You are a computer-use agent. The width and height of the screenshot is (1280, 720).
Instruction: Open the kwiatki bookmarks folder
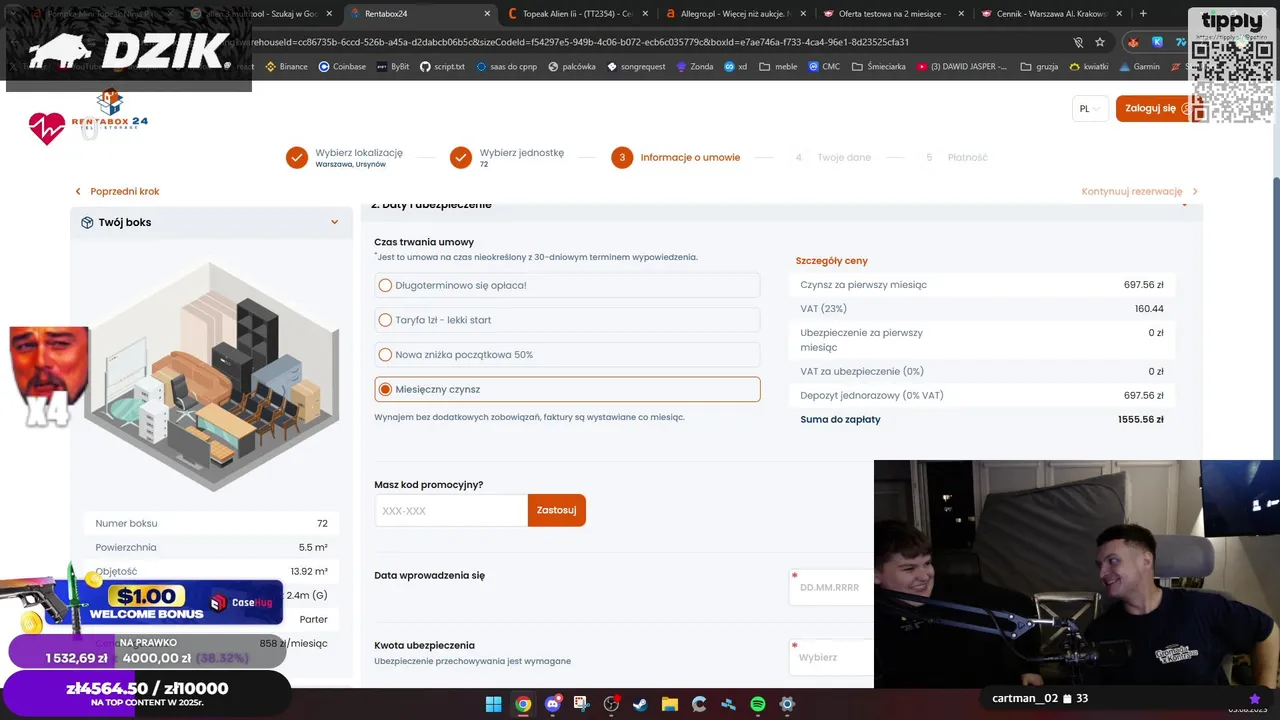click(1089, 66)
